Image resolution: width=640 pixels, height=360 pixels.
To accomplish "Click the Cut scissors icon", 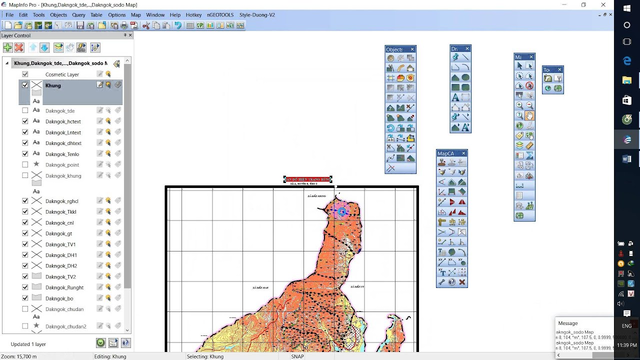I will pyautogui.click(x=146, y=25).
